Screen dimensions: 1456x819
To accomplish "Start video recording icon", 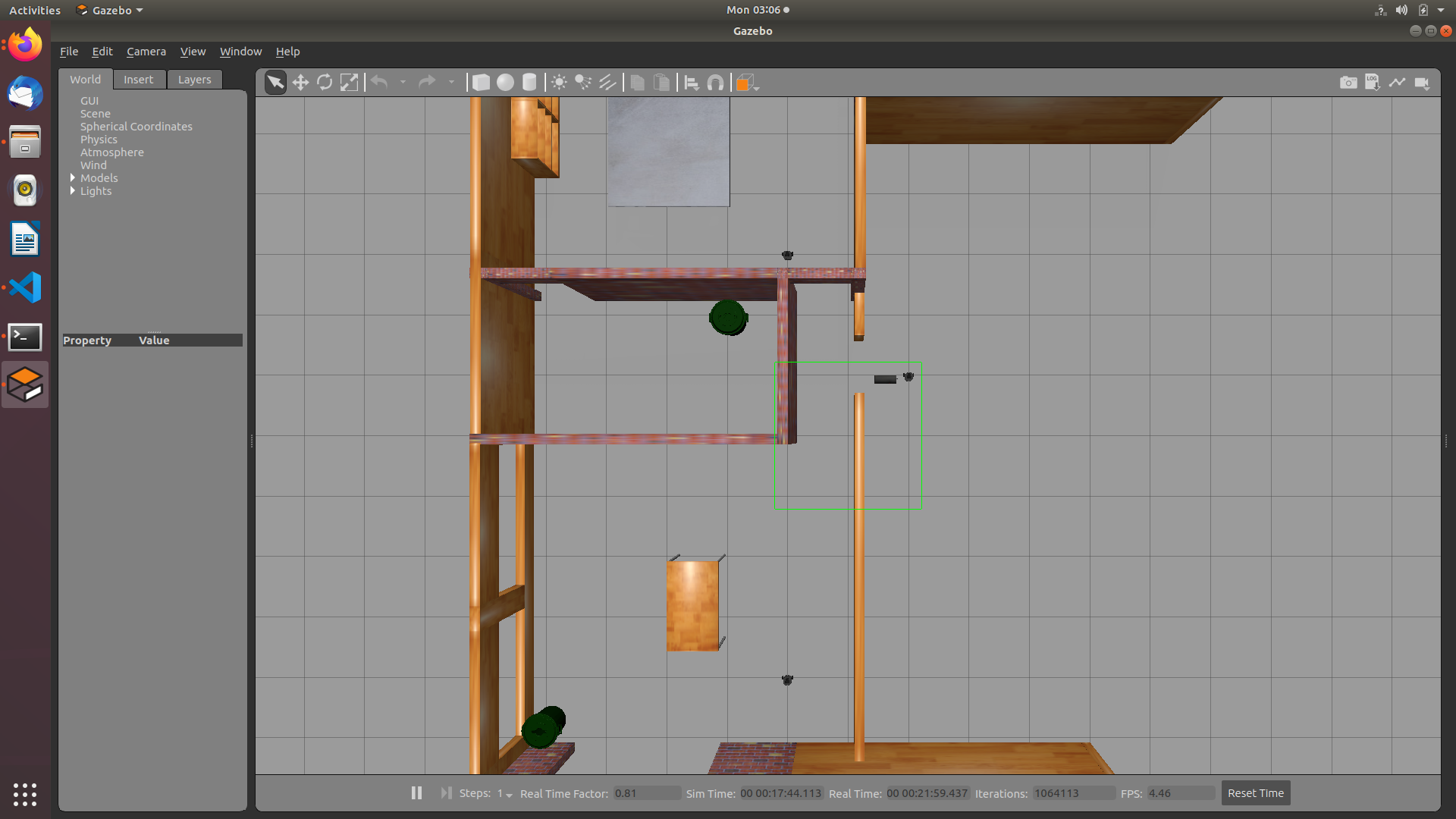I will [1422, 82].
